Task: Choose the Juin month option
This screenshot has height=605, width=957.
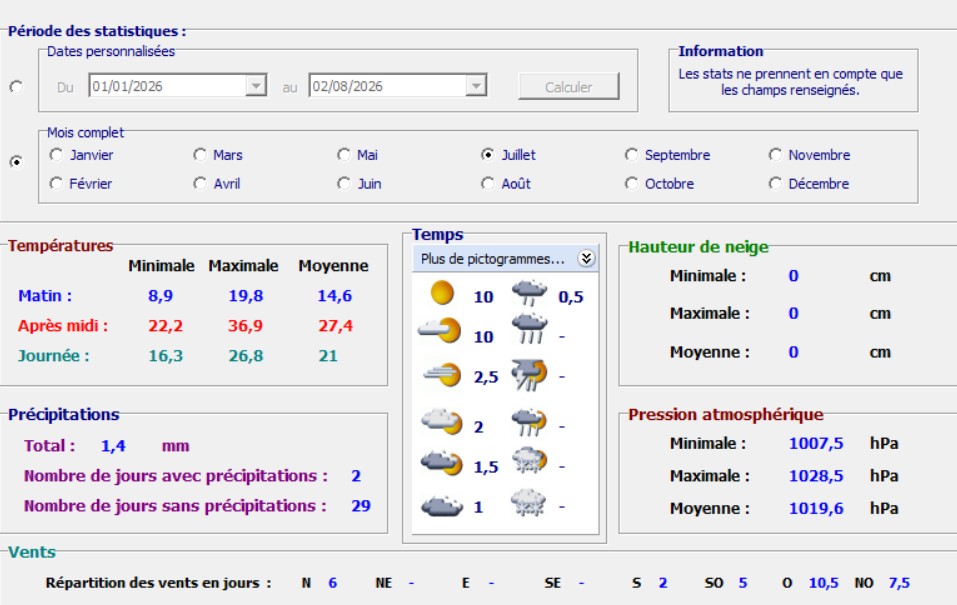Action: coord(359,183)
